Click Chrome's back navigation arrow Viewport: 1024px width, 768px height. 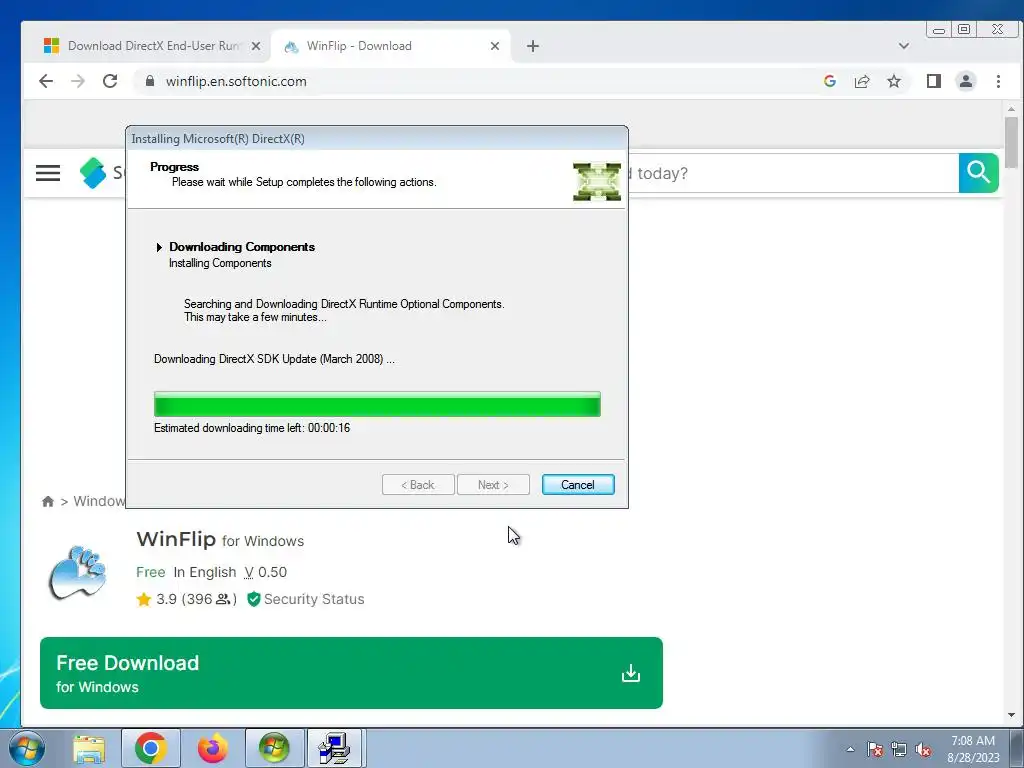[x=46, y=81]
